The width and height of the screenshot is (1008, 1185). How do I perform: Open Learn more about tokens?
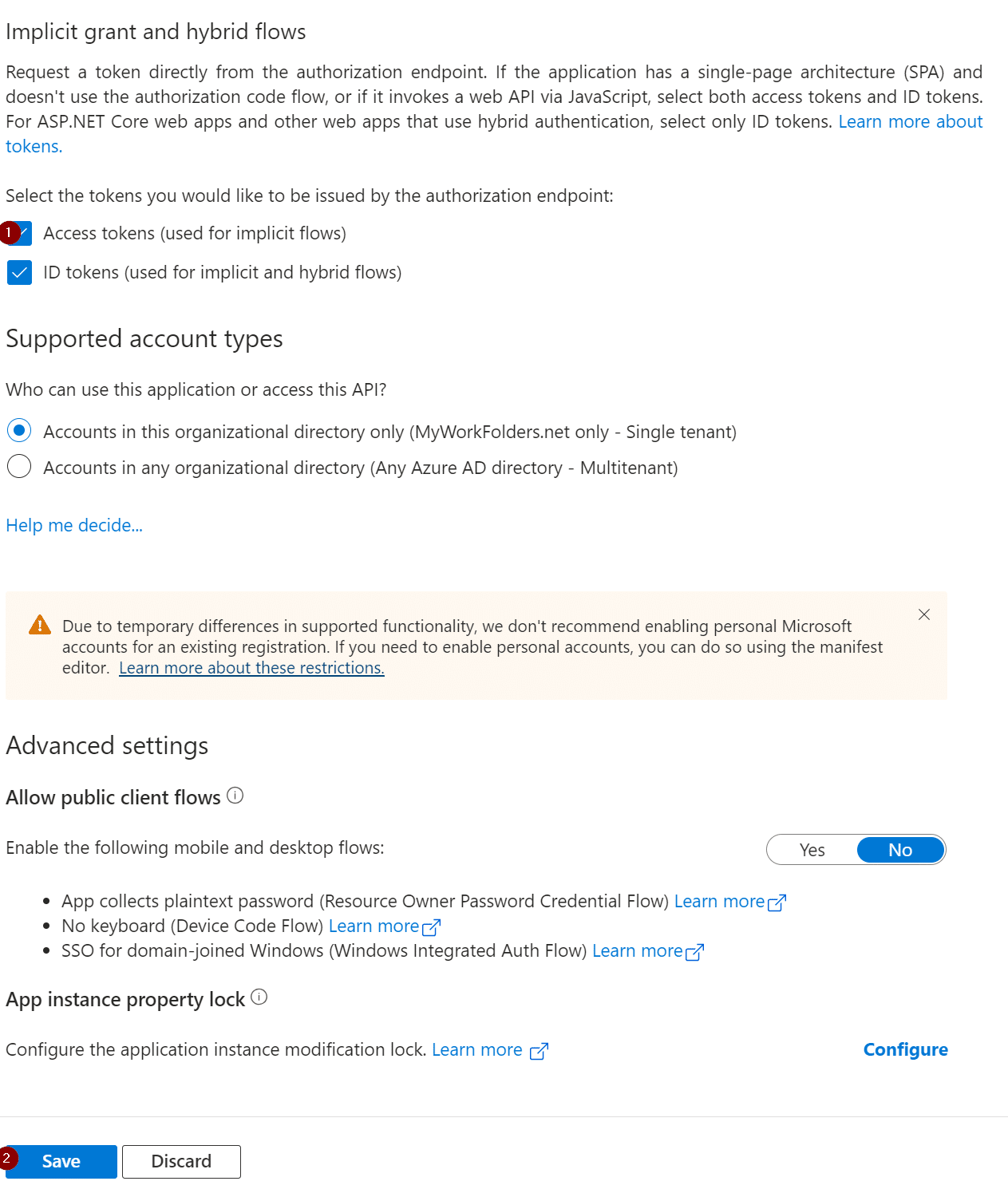910,121
